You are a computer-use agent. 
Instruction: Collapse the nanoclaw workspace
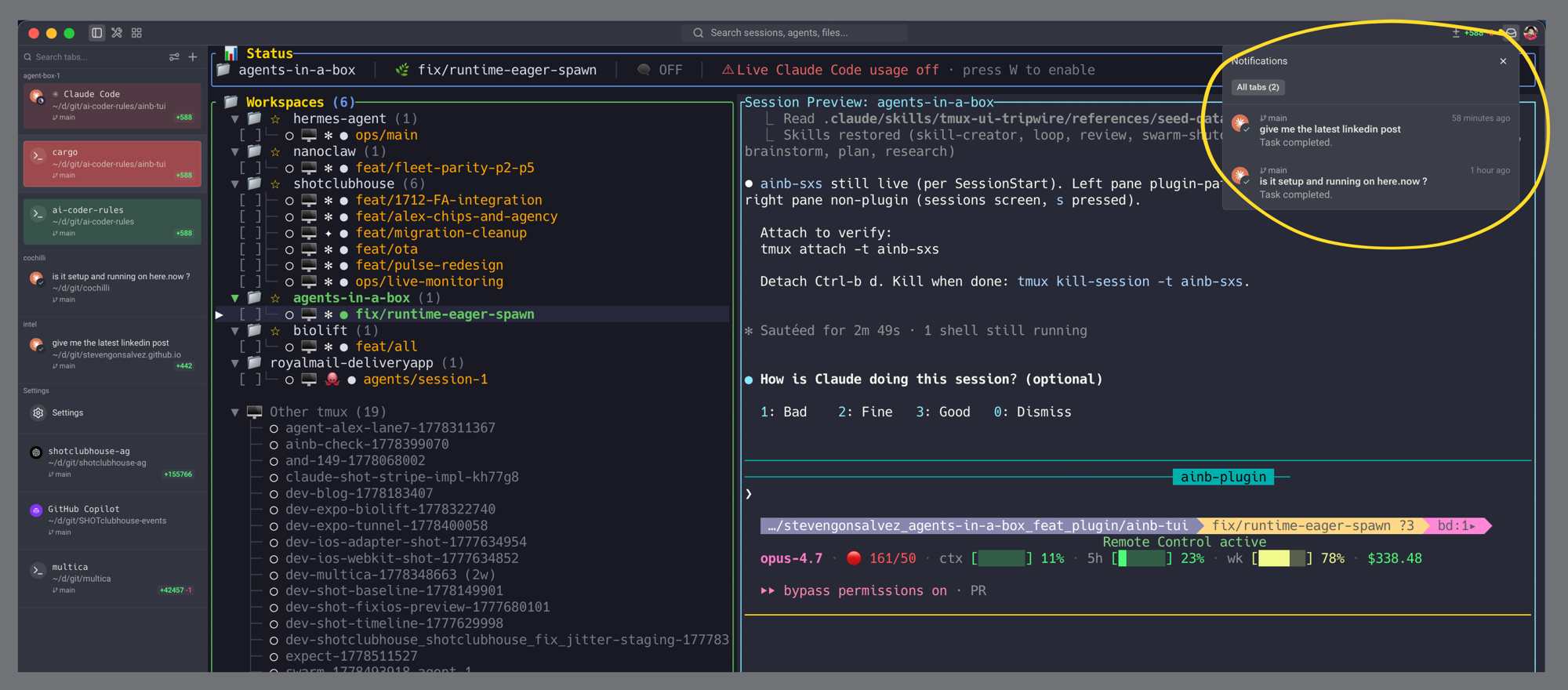(234, 151)
